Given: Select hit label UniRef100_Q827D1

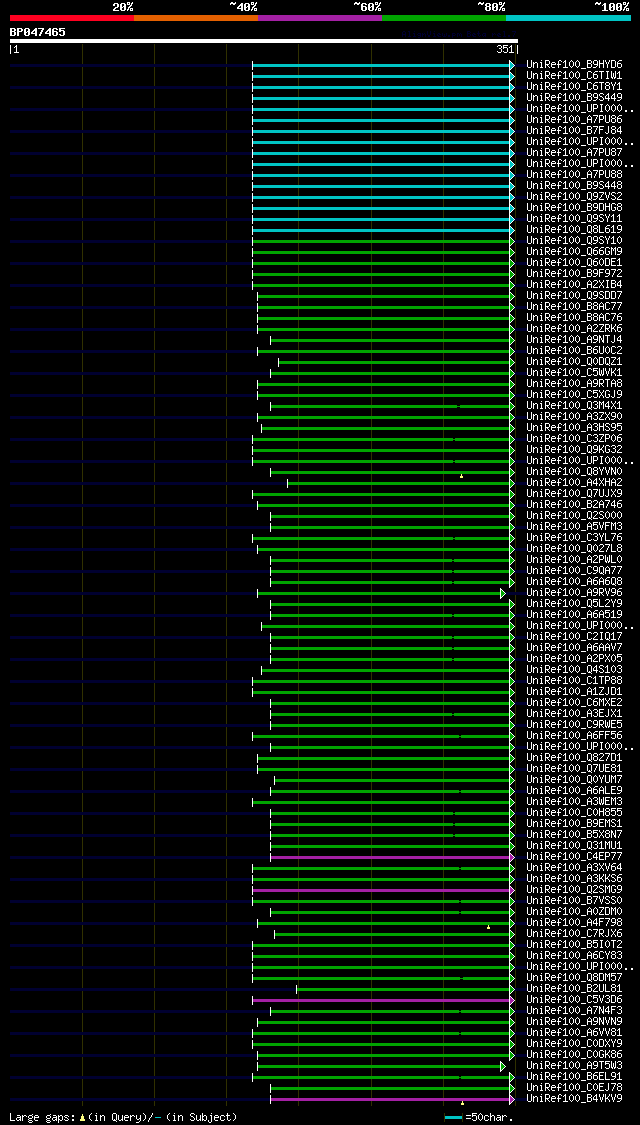Looking at the screenshot, I should pyautogui.click(x=574, y=758).
